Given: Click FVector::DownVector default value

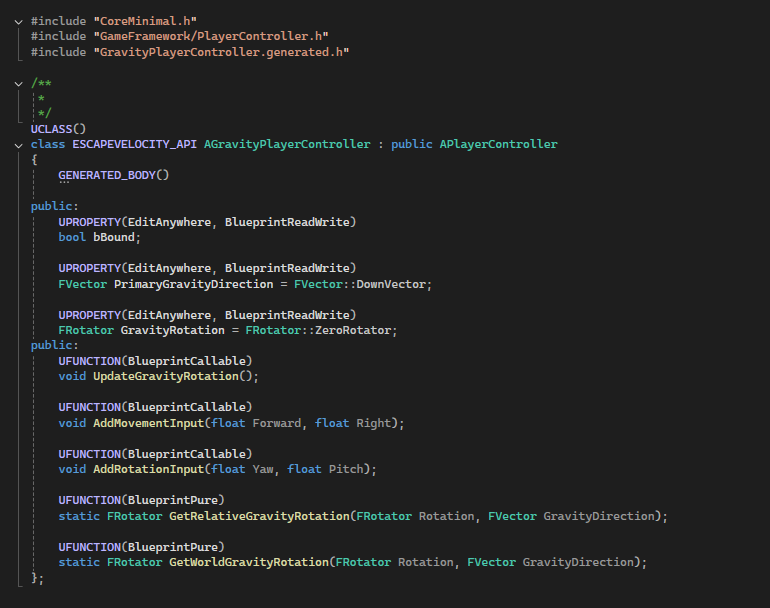Looking at the screenshot, I should [x=360, y=284].
